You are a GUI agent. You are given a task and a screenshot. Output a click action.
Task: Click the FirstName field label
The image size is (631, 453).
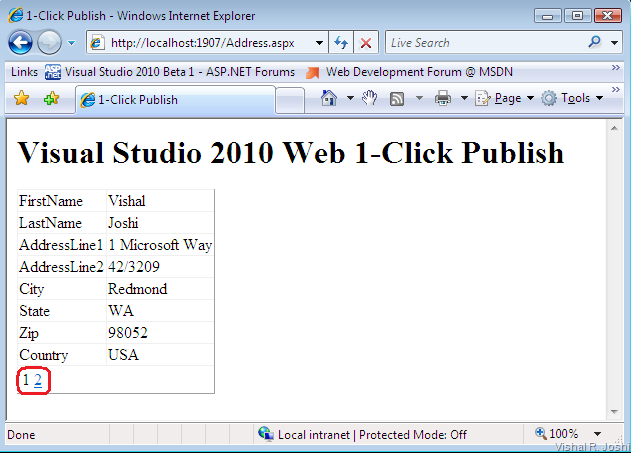pyautogui.click(x=51, y=201)
